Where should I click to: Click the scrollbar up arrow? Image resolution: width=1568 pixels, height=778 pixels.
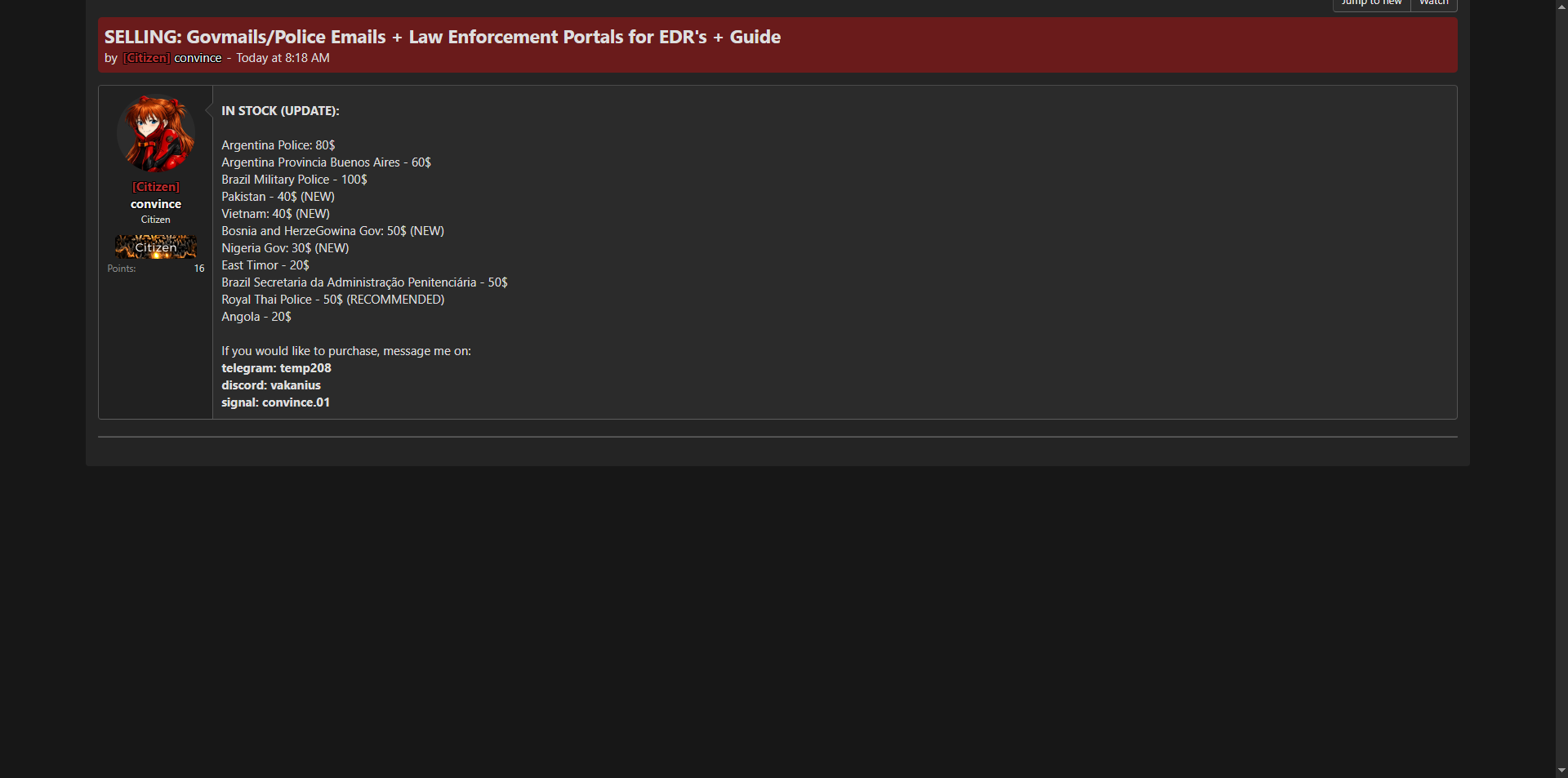coord(1561,7)
